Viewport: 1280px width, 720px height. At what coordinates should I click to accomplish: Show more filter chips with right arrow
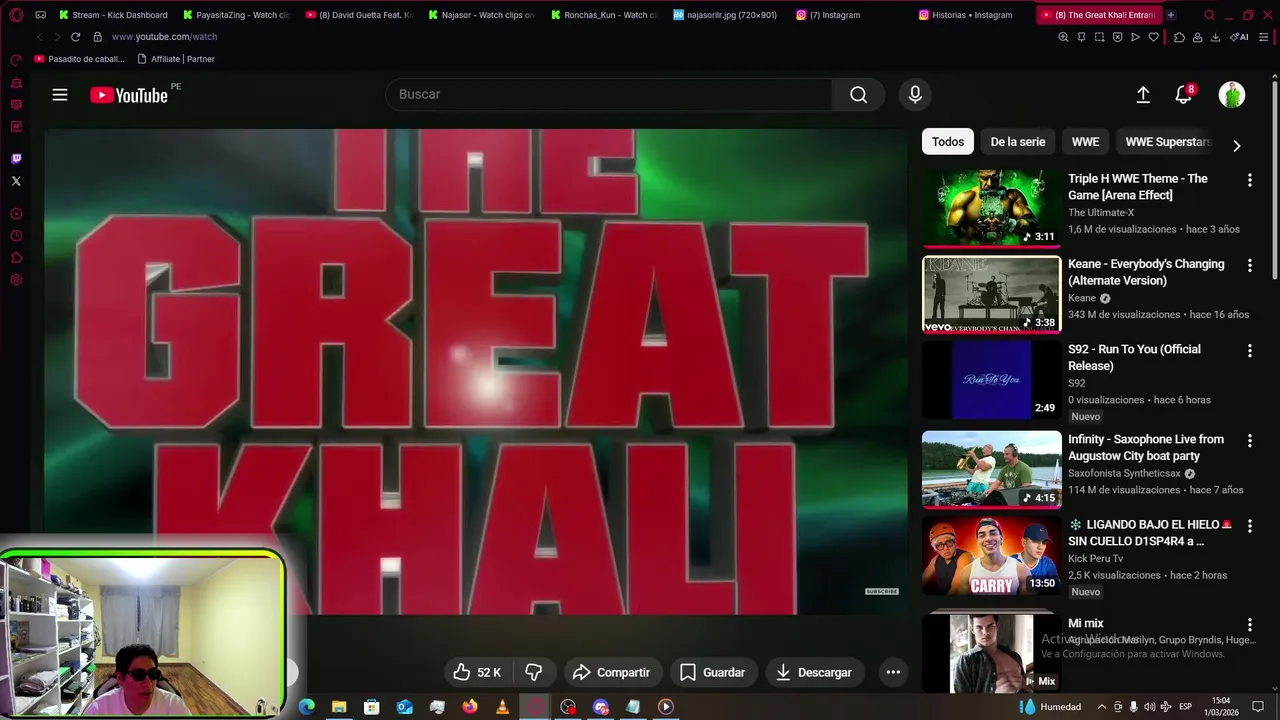coord(1237,145)
